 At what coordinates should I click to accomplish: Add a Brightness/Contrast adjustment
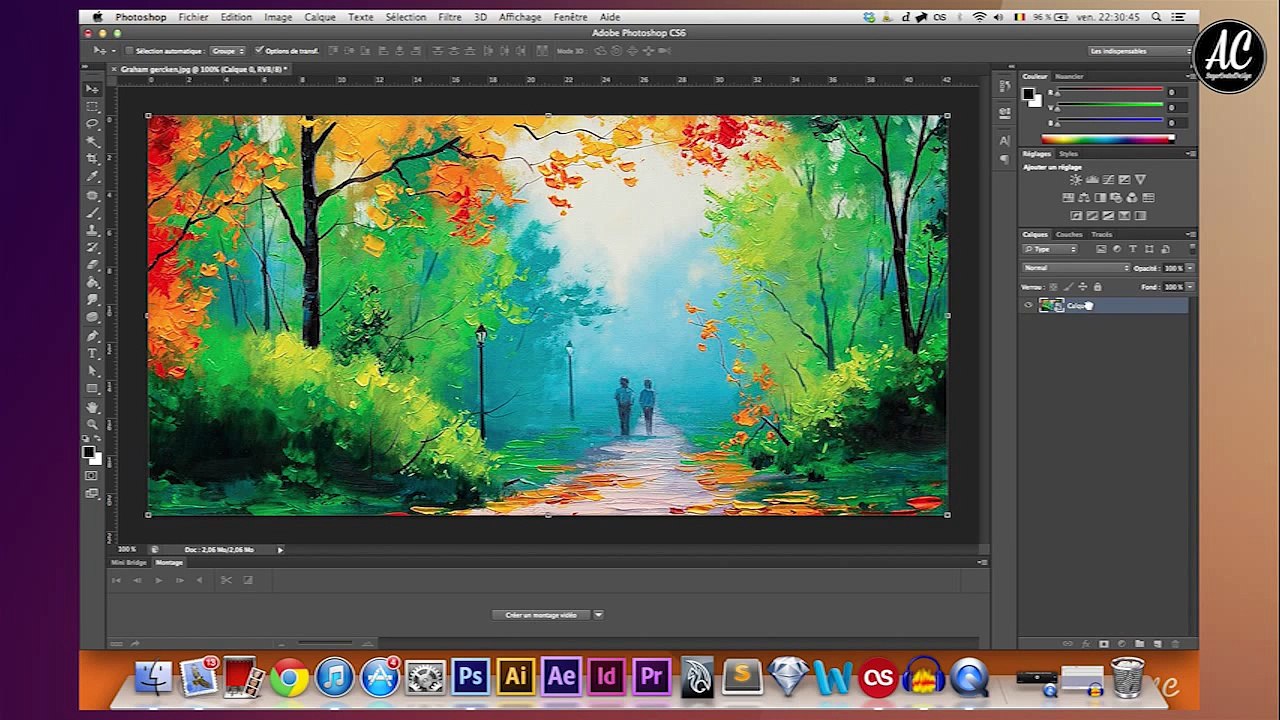[1076, 180]
